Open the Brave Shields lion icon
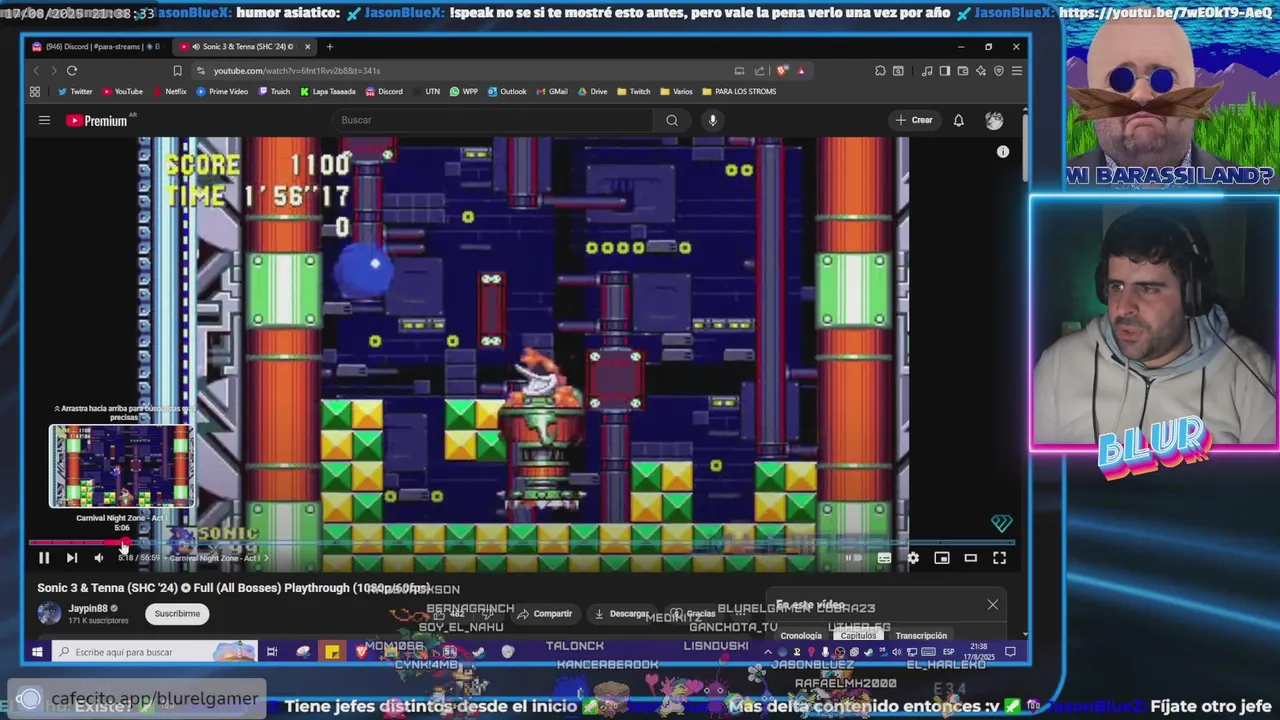Screen dimensions: 1280x720 782,71
